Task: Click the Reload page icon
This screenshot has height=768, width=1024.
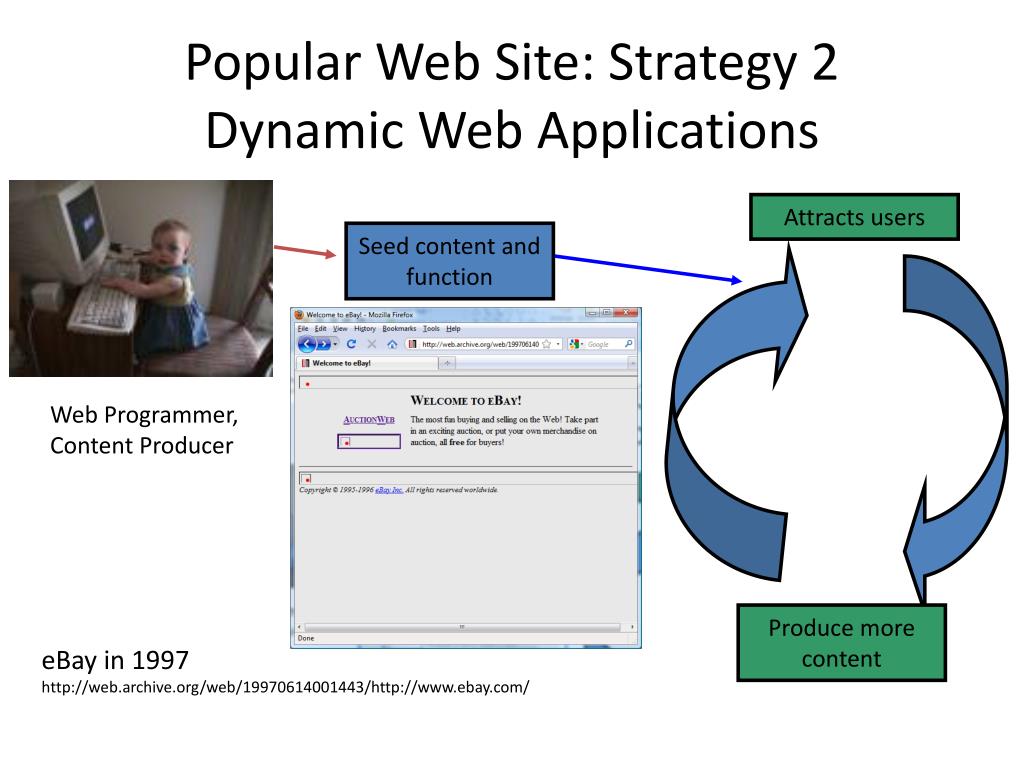Action: [351, 344]
